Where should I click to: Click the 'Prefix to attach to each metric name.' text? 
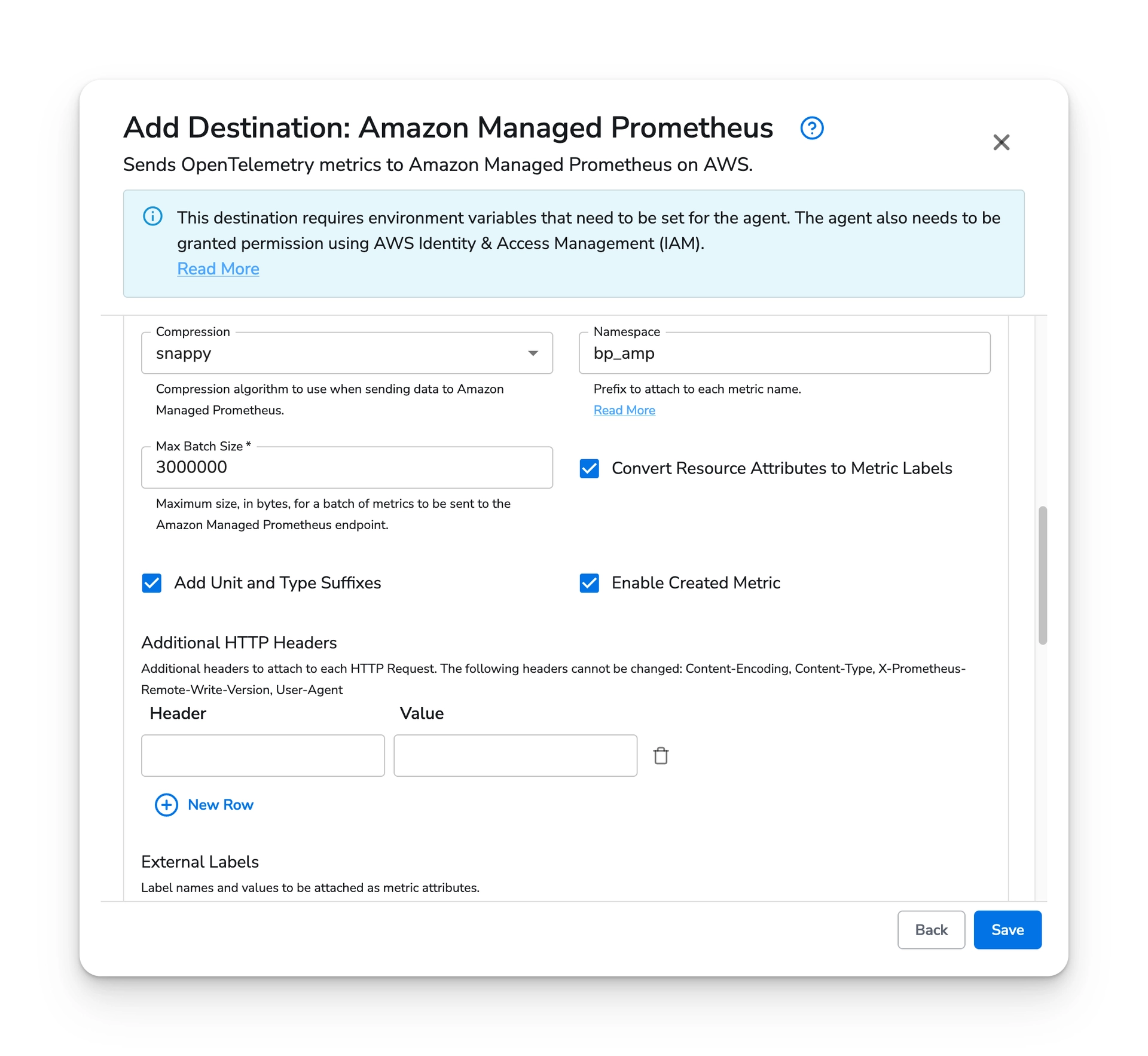tap(697, 389)
